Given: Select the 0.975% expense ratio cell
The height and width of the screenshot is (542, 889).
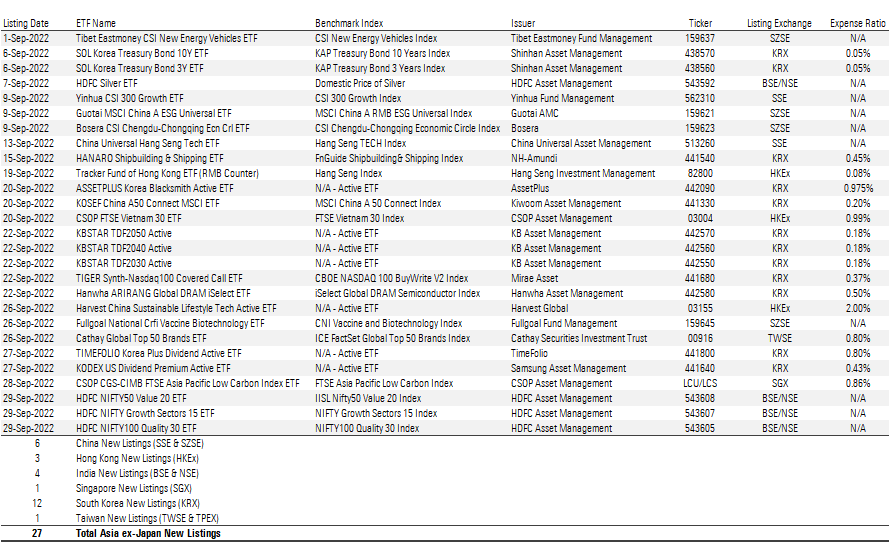Looking at the screenshot, I should pos(857,188).
